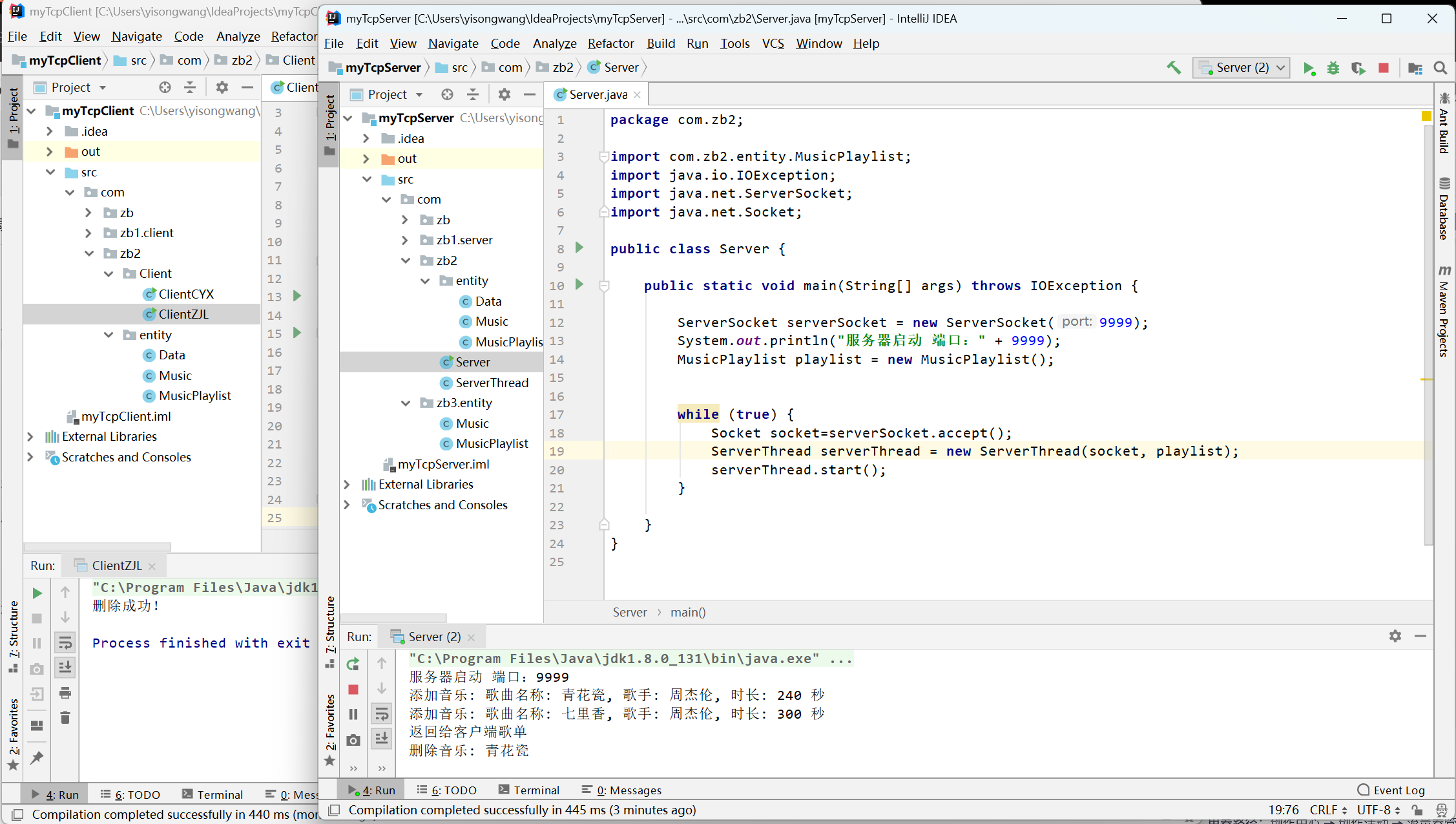Click the Build project hammer icon

tap(1173, 68)
